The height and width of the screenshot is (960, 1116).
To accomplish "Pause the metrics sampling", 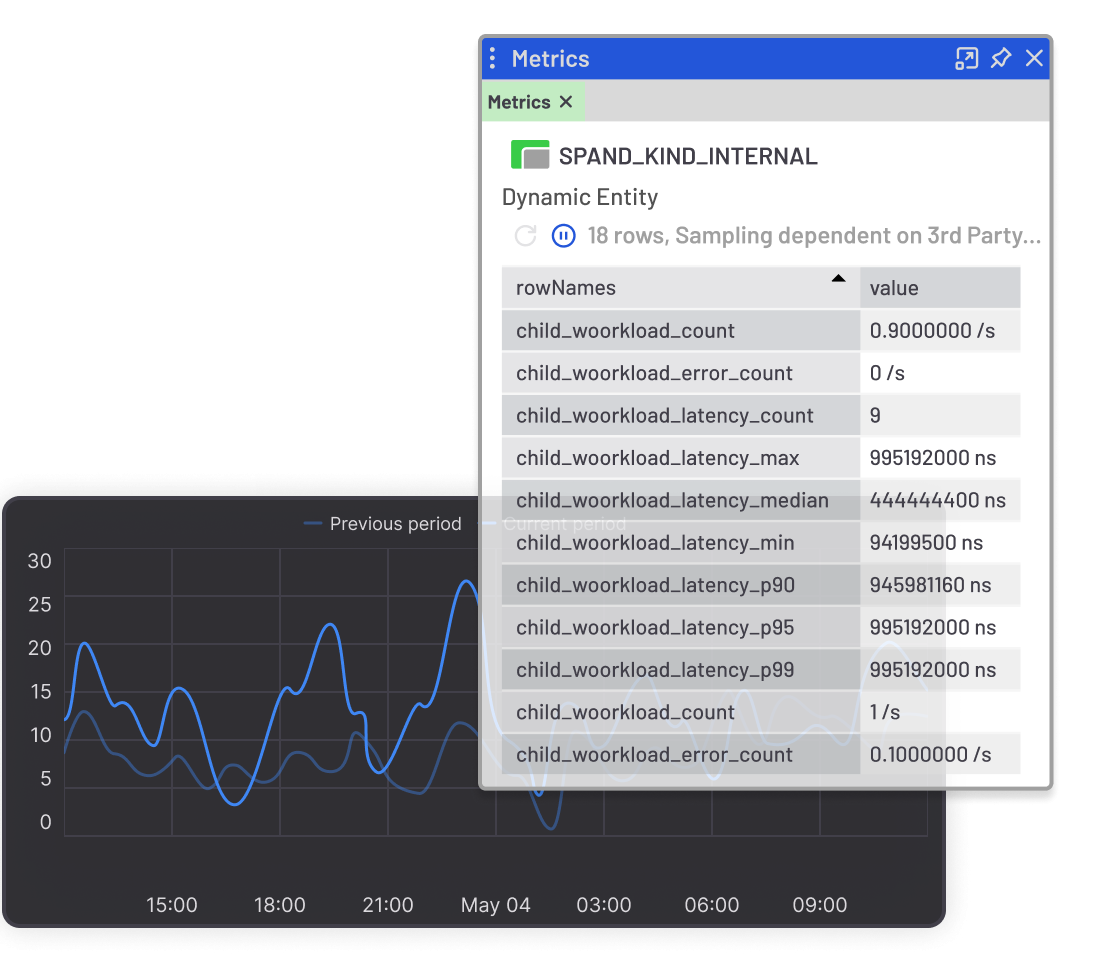I will [x=563, y=236].
